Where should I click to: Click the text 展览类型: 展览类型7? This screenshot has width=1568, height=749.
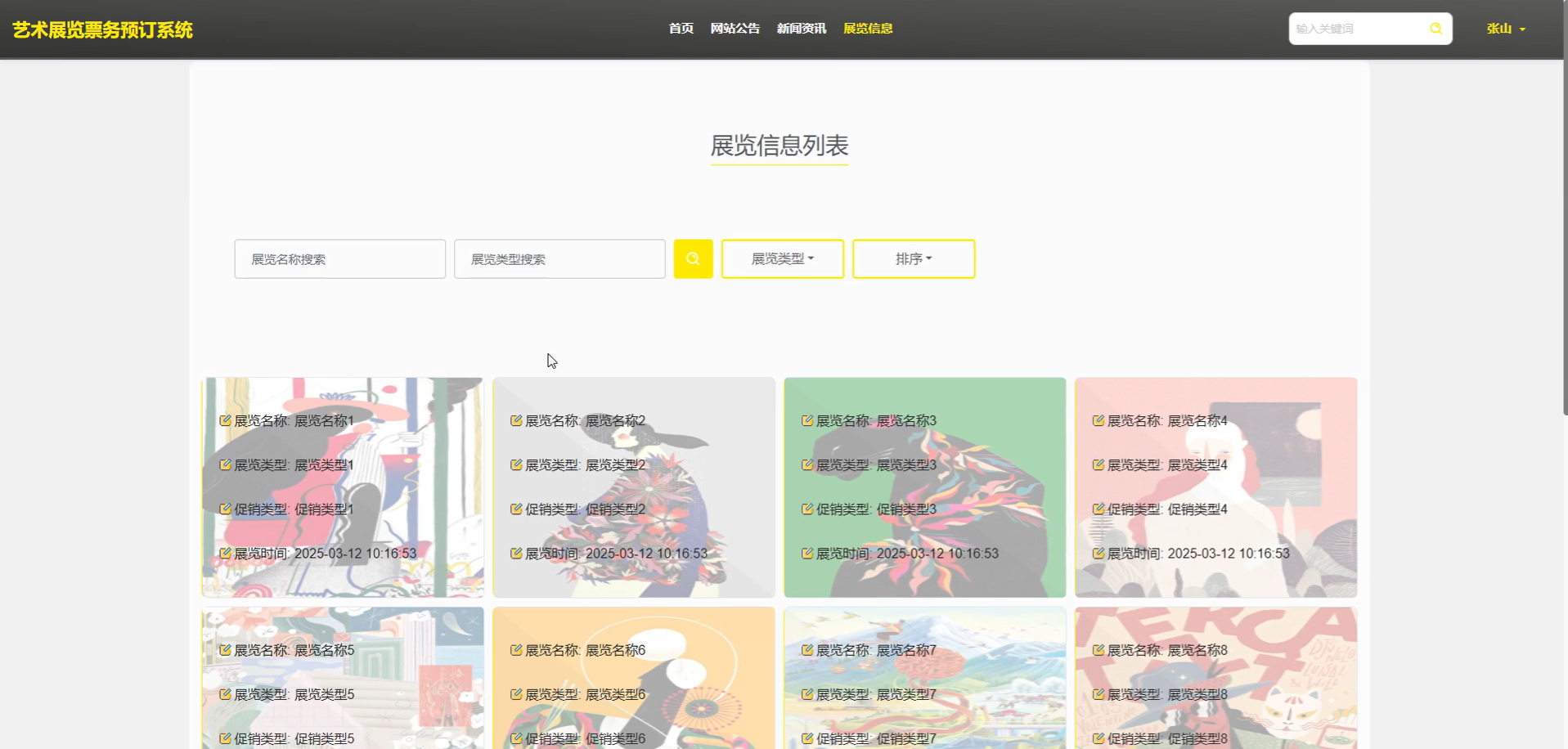point(877,694)
